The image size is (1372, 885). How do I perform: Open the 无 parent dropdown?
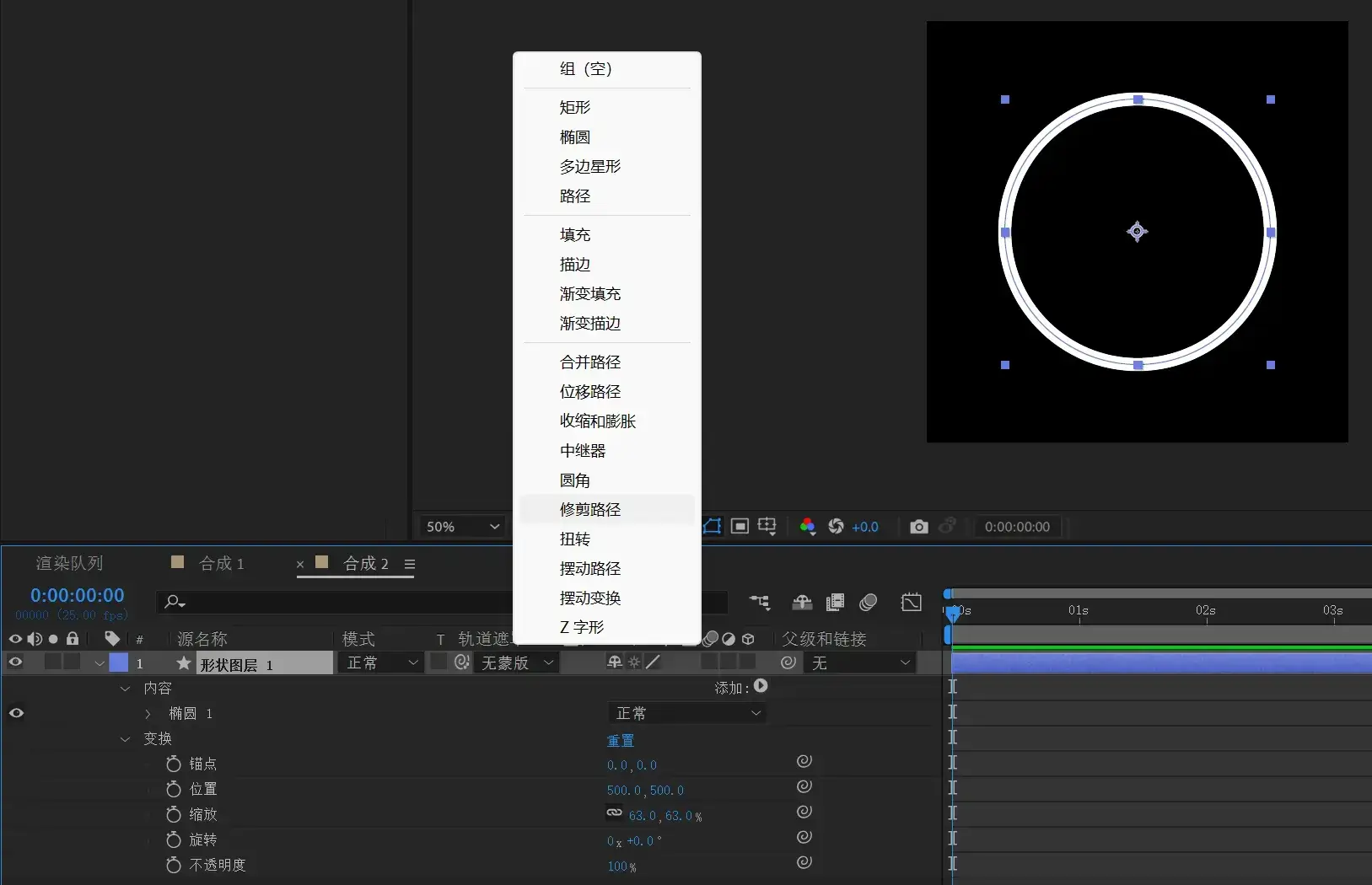pos(859,663)
